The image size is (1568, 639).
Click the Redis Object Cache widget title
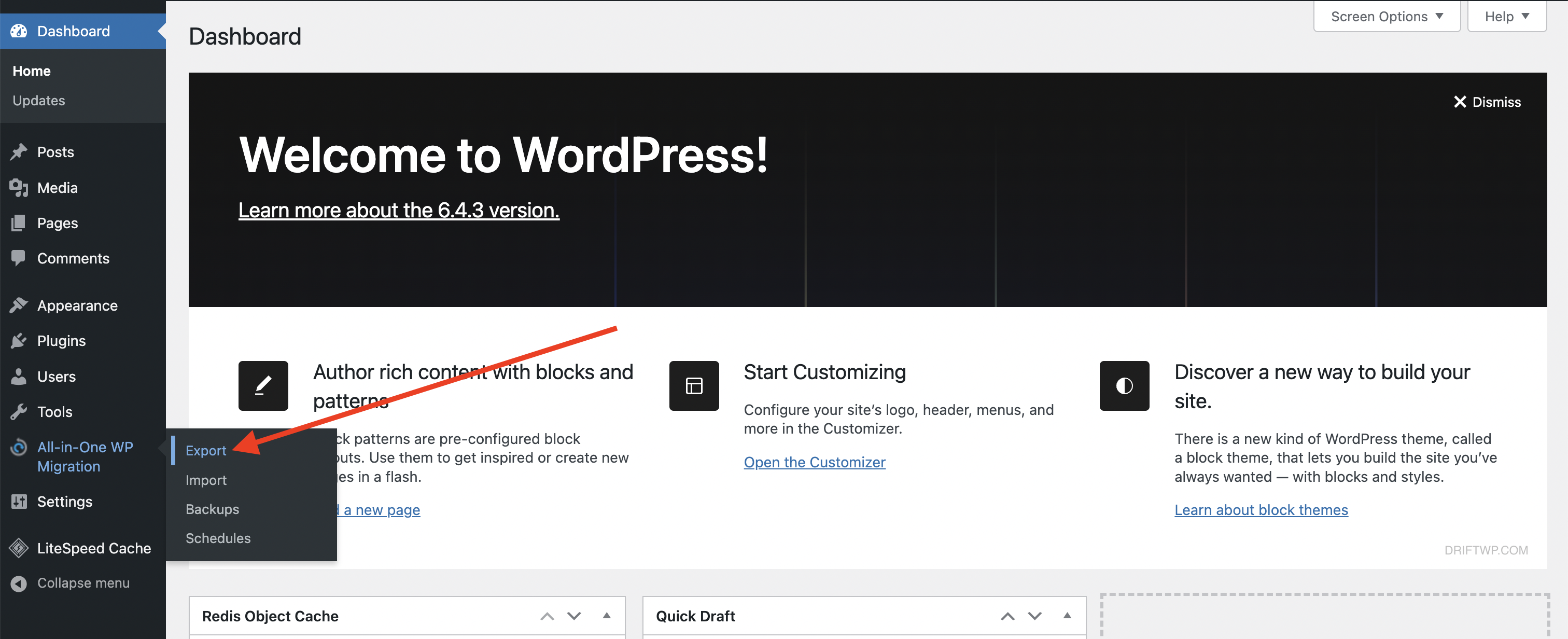pos(270,617)
